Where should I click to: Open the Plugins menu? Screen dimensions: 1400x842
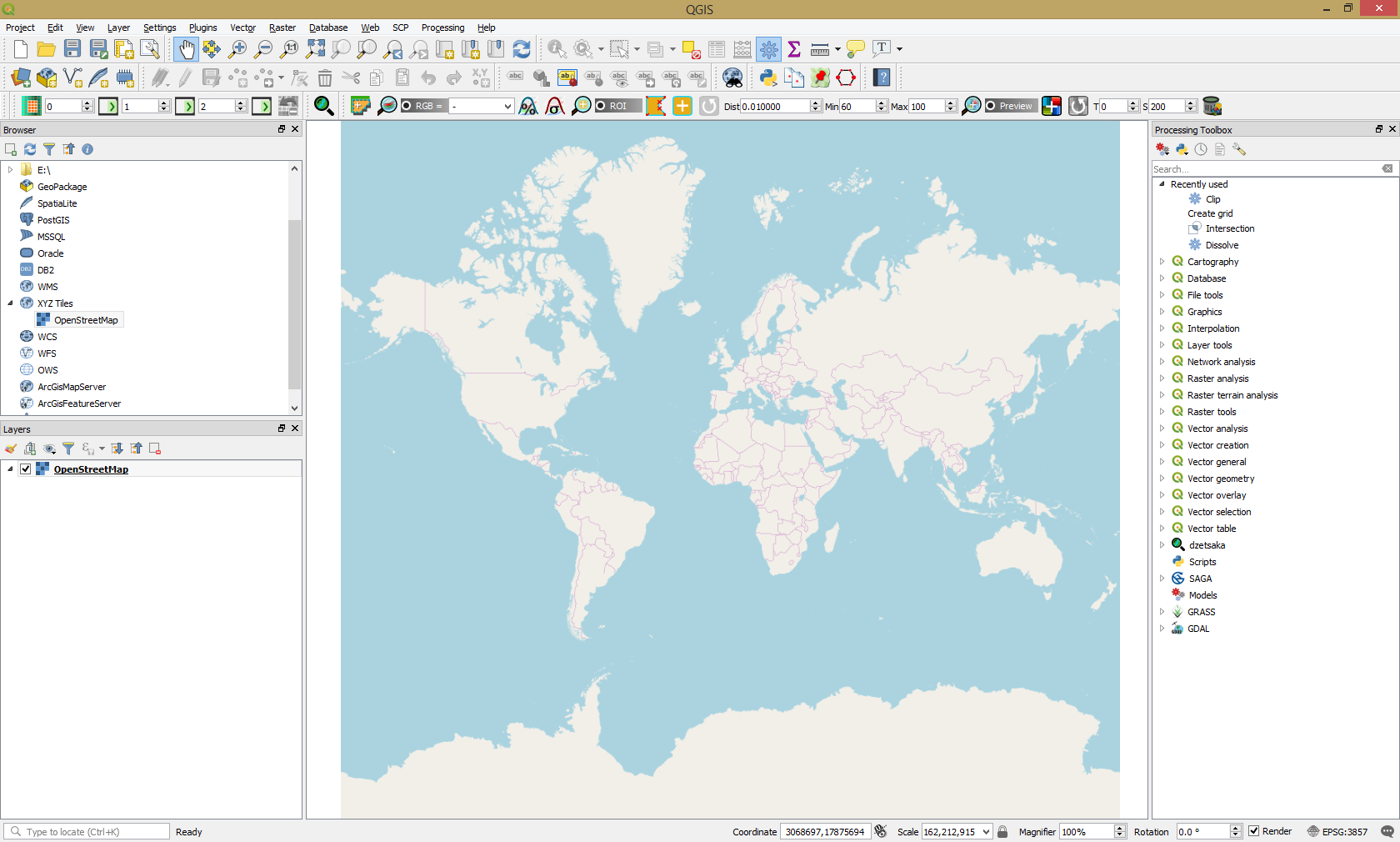click(202, 28)
